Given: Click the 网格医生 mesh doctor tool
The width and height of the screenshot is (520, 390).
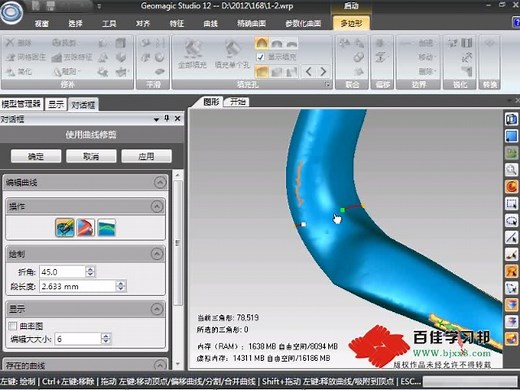Looking at the screenshot, I should [26, 57].
